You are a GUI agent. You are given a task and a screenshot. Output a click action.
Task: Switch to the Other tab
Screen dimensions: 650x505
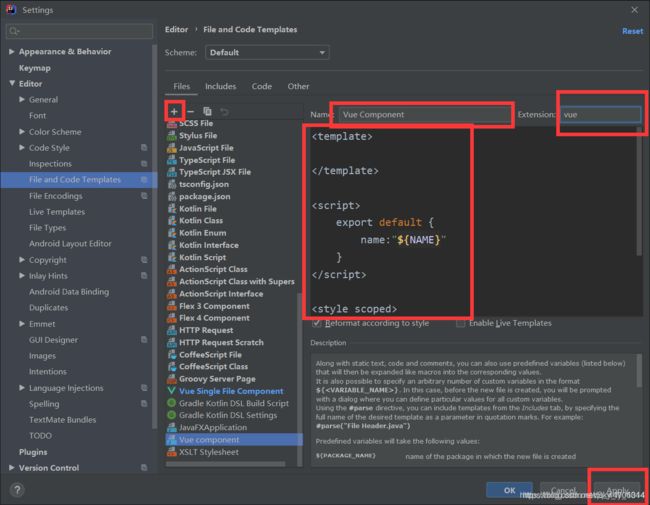[298, 86]
